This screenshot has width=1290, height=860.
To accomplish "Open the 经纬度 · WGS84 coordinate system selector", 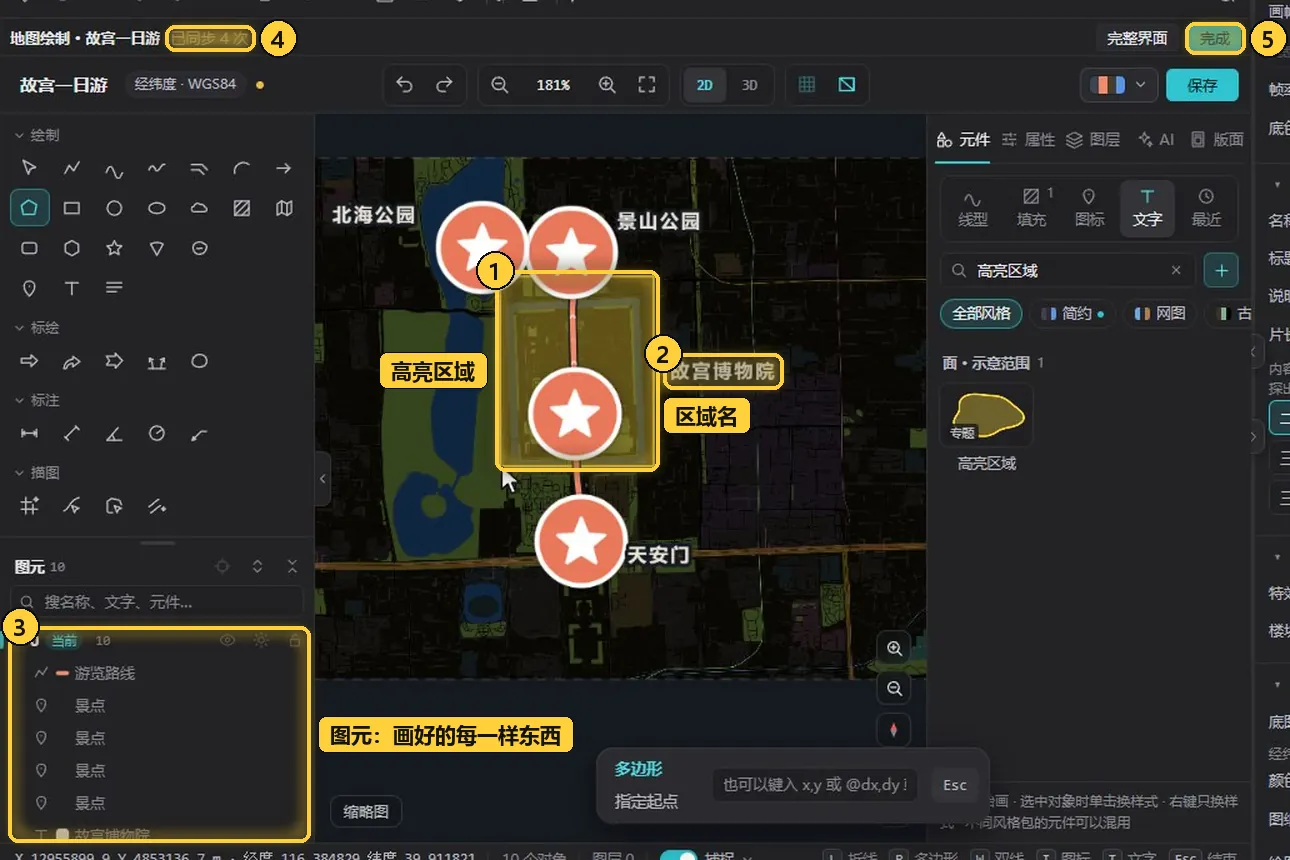I will click(x=186, y=84).
